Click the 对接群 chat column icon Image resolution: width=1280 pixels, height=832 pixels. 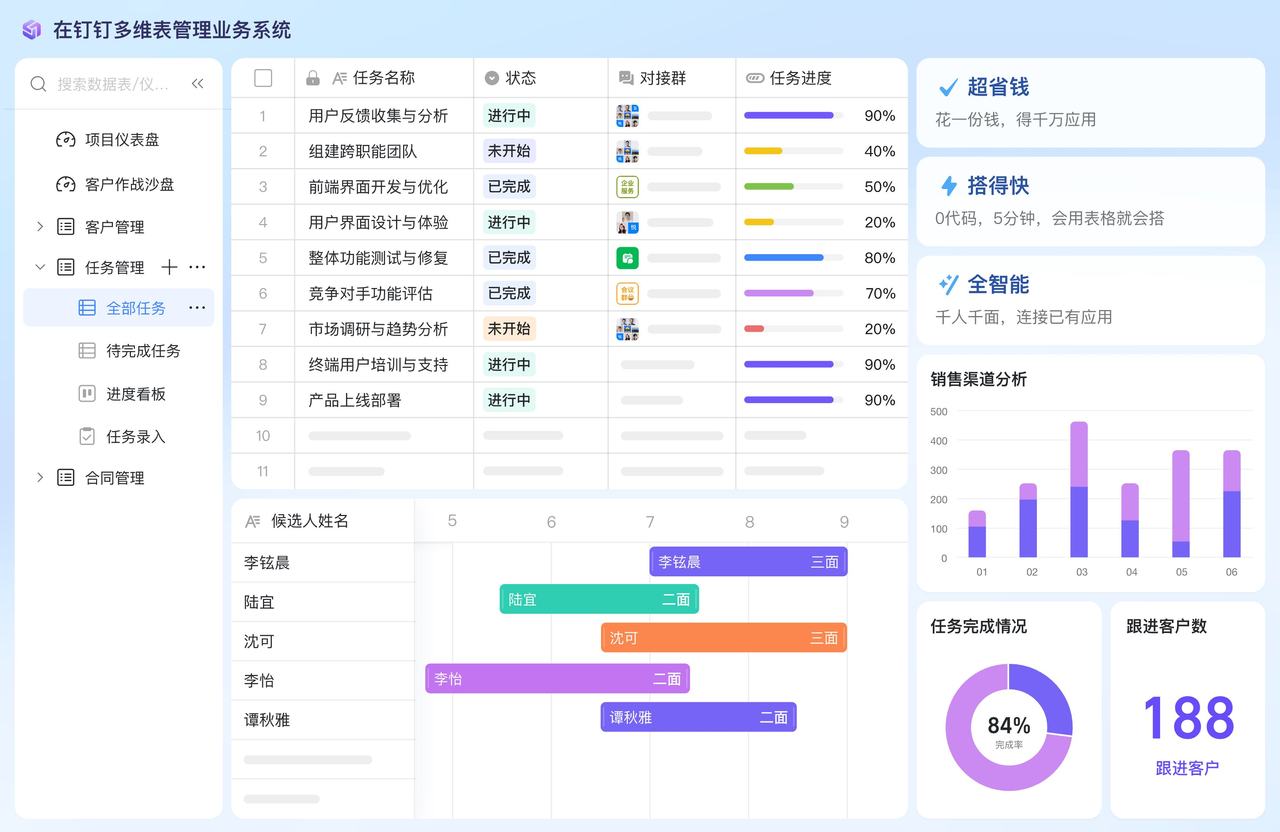coord(626,78)
